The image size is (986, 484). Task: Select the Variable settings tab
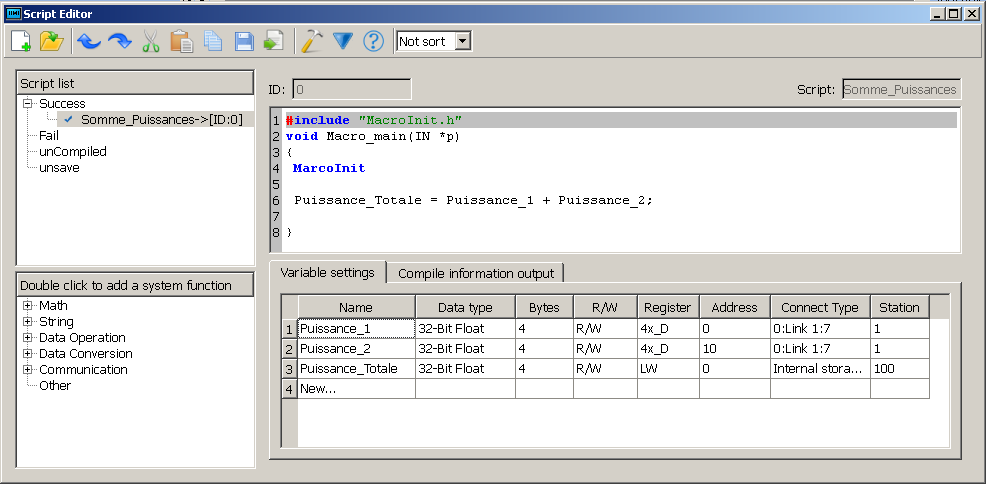(327, 273)
